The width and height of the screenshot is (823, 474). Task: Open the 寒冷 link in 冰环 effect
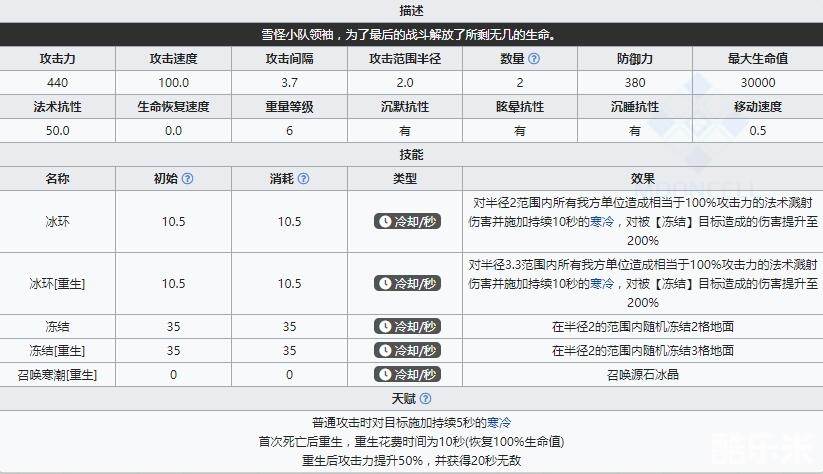click(602, 221)
